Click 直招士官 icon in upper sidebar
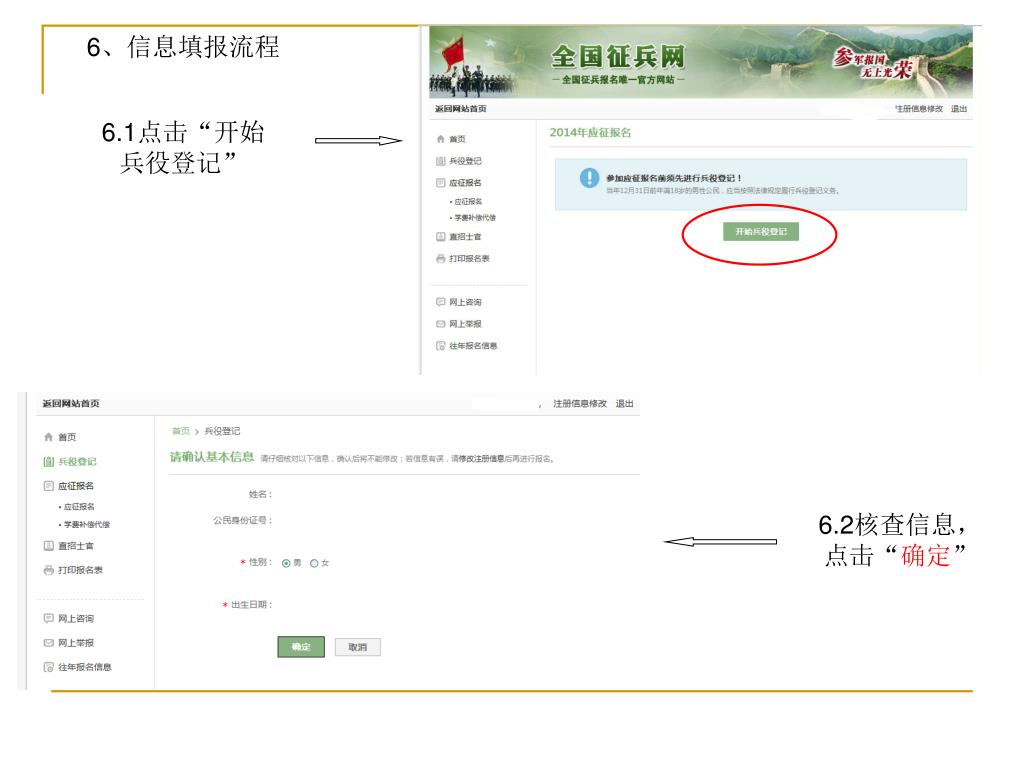 [440, 237]
